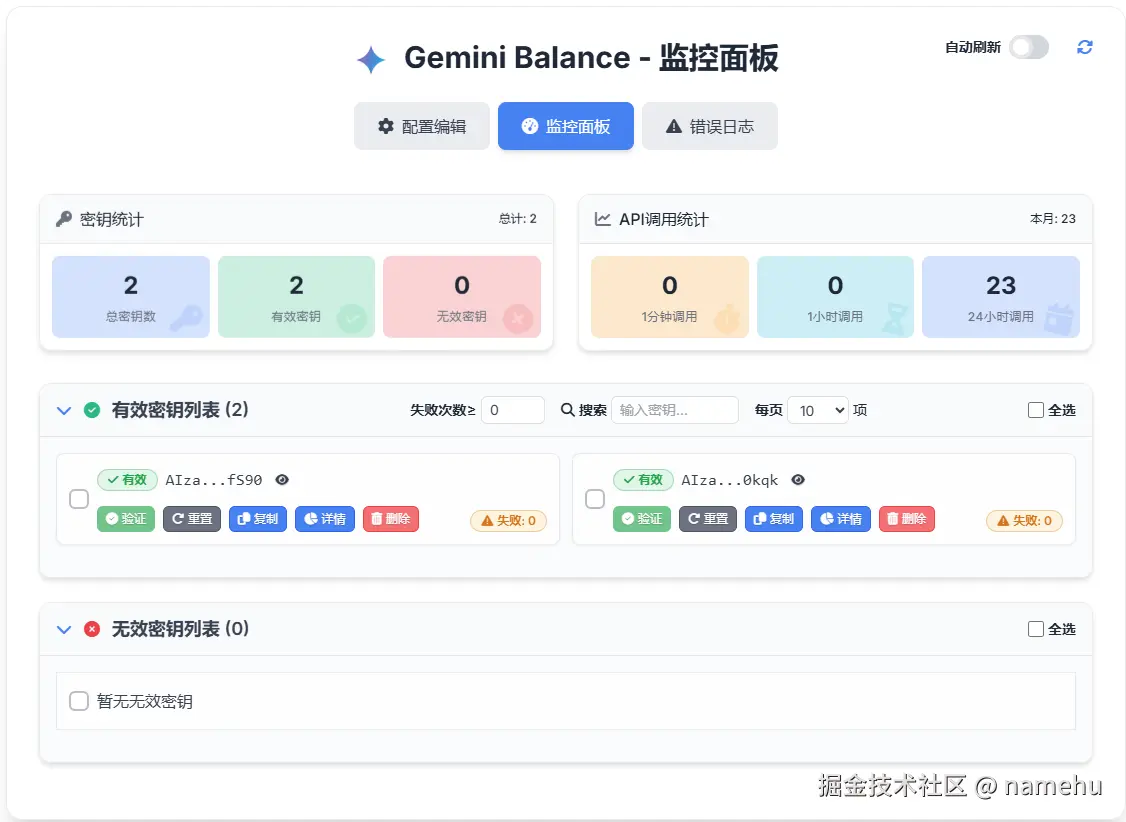The width and height of the screenshot is (1126, 822).
Task: Click 删除 for key AIza...fS90
Action: coord(391,519)
